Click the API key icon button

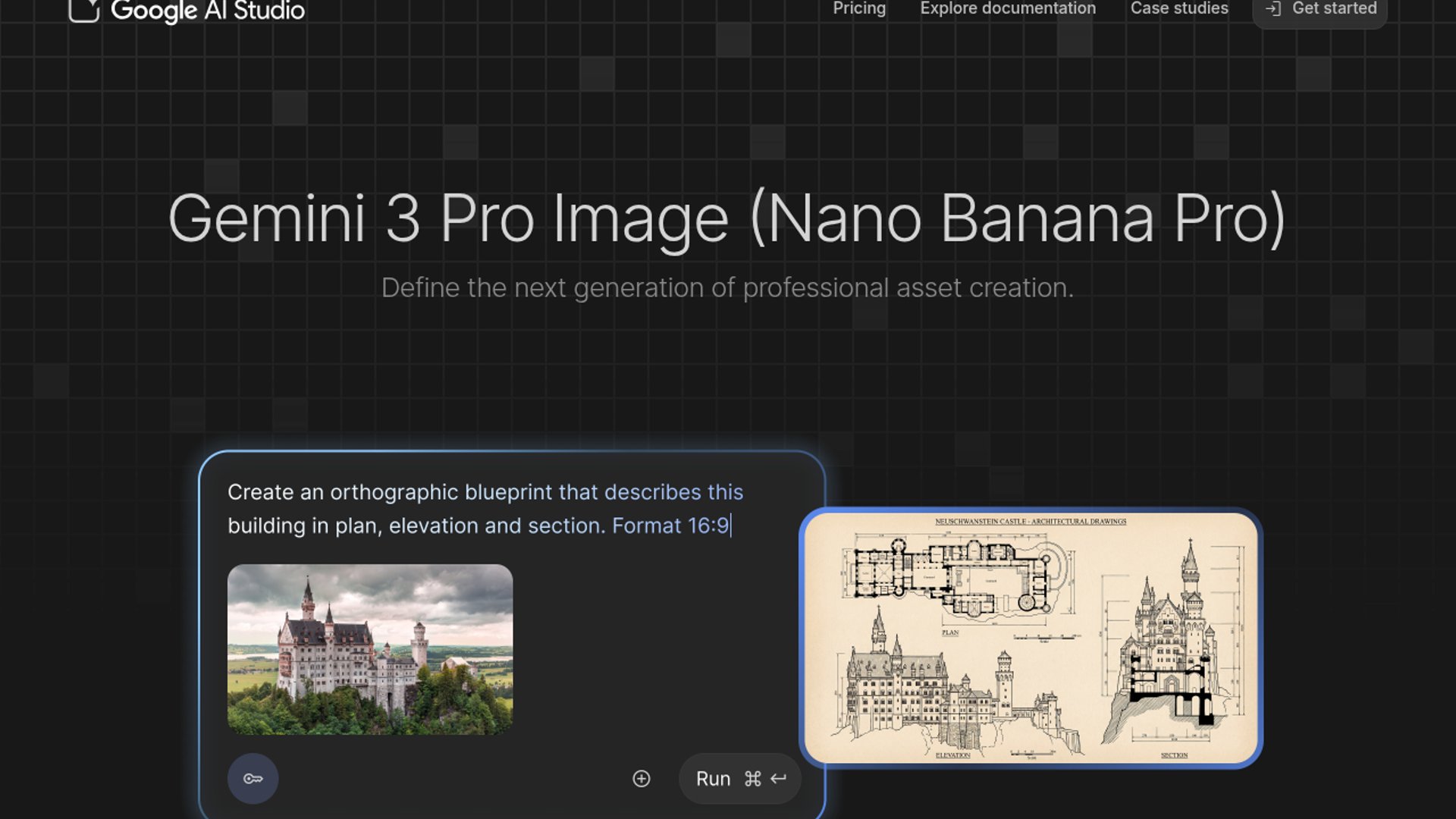coord(253,779)
